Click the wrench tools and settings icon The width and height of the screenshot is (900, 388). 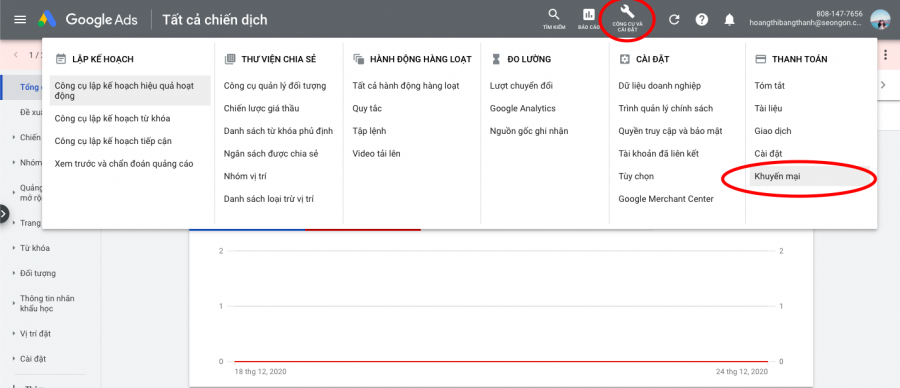627,11
